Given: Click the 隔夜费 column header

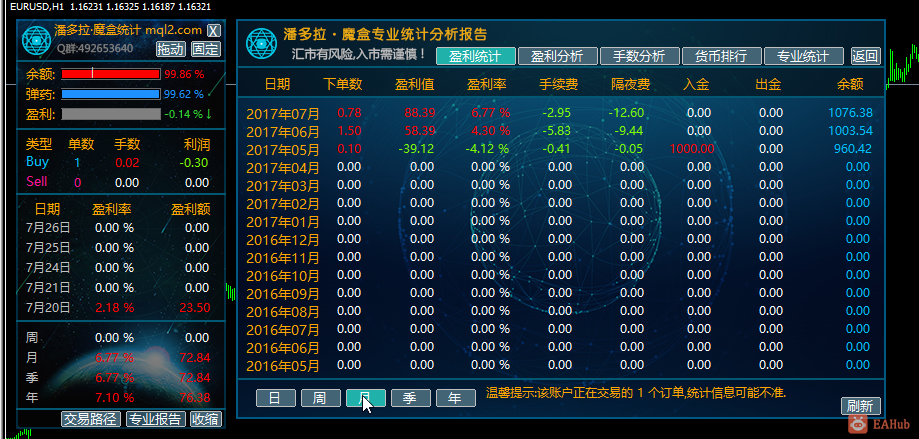Looking at the screenshot, I should (631, 84).
